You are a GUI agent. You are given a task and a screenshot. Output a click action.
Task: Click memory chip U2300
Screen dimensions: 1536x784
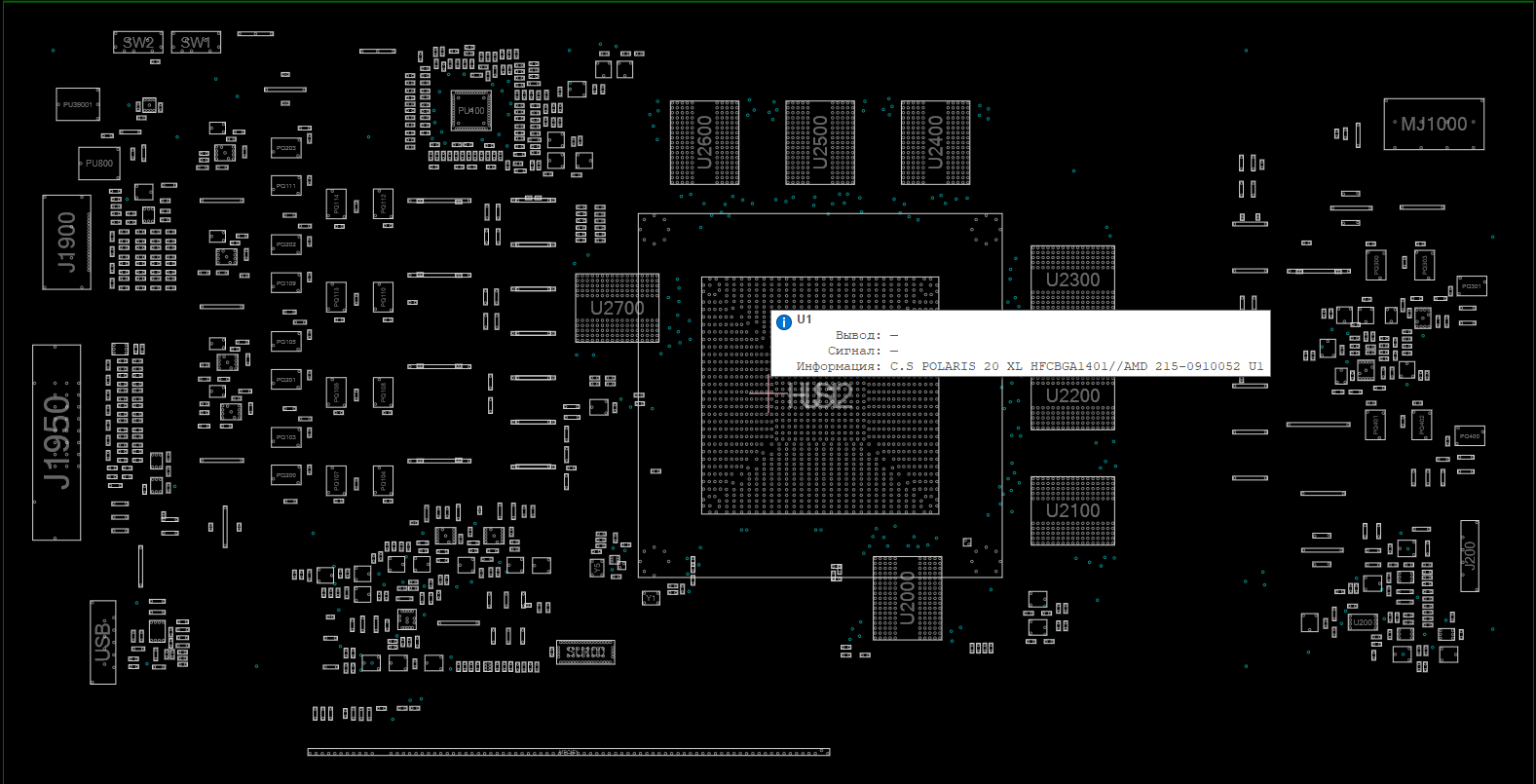click(1072, 278)
